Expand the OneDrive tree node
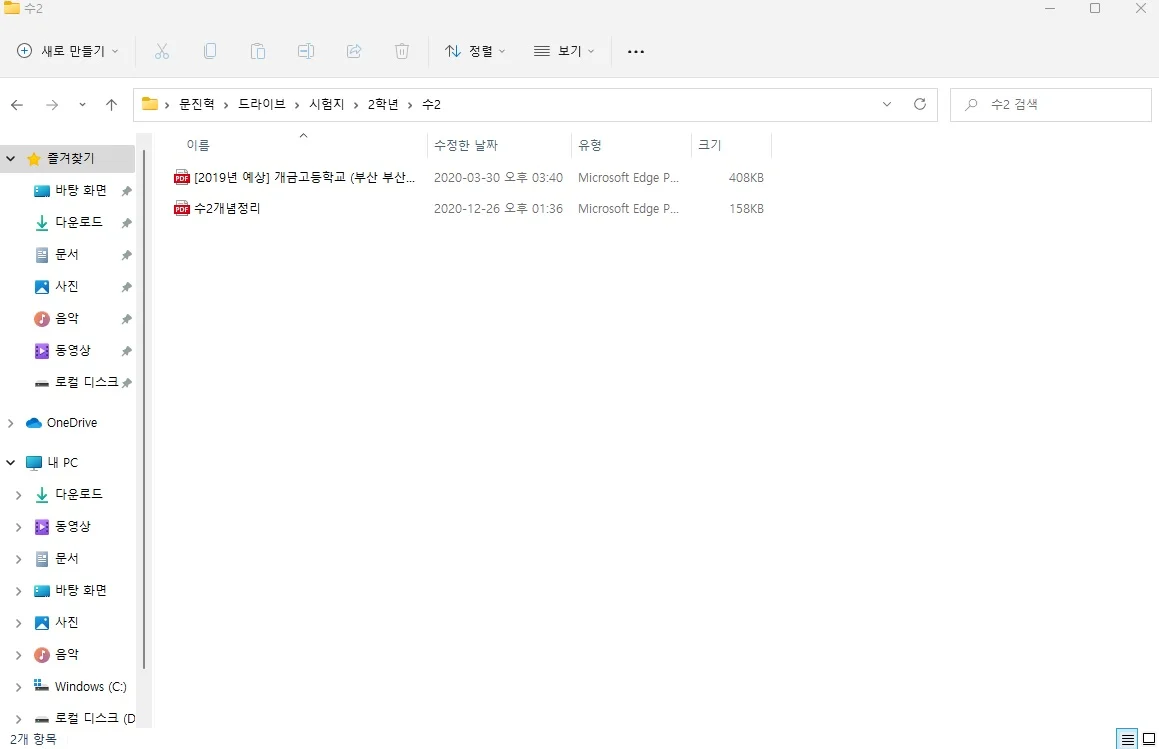1159x749 pixels. click(x=10, y=423)
